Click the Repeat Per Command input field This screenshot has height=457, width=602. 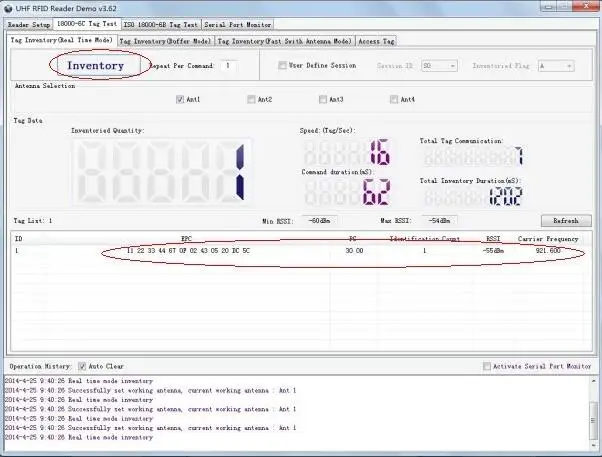(x=229, y=66)
